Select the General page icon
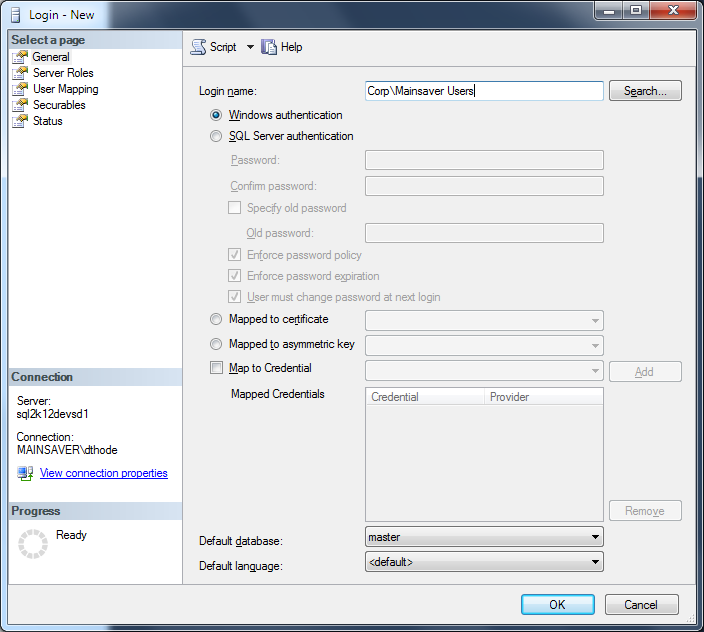 tap(20, 57)
